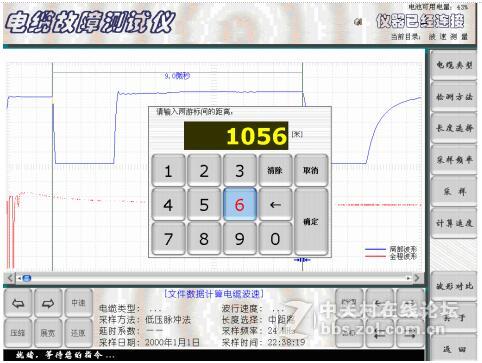Tap digit 1 on the keypad
Screen dimensions: 482x363
tap(168, 170)
